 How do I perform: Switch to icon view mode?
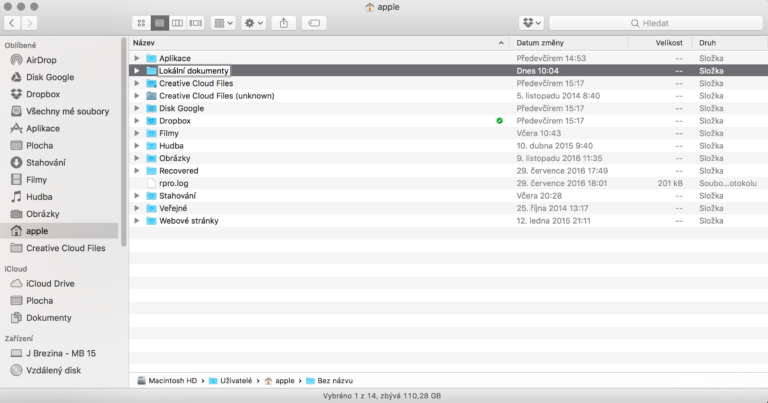pyautogui.click(x=140, y=22)
